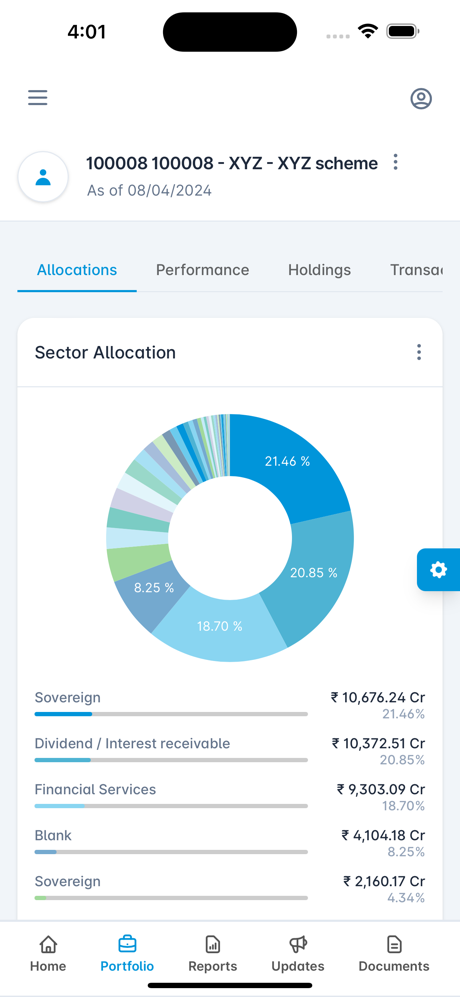Screen dimensions: 460x997
Task: Open Documents in bottom navigation
Action: coord(394,954)
